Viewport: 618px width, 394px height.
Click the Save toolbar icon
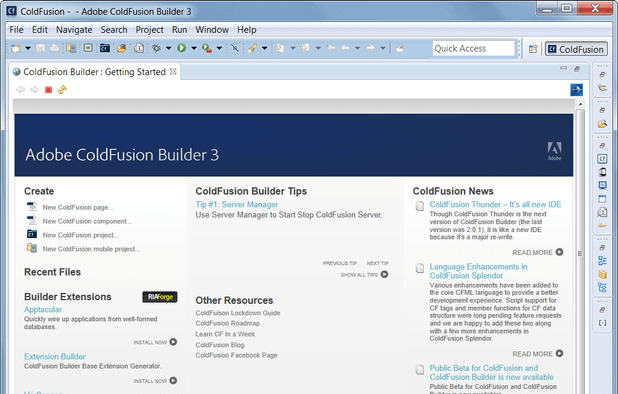[41, 48]
